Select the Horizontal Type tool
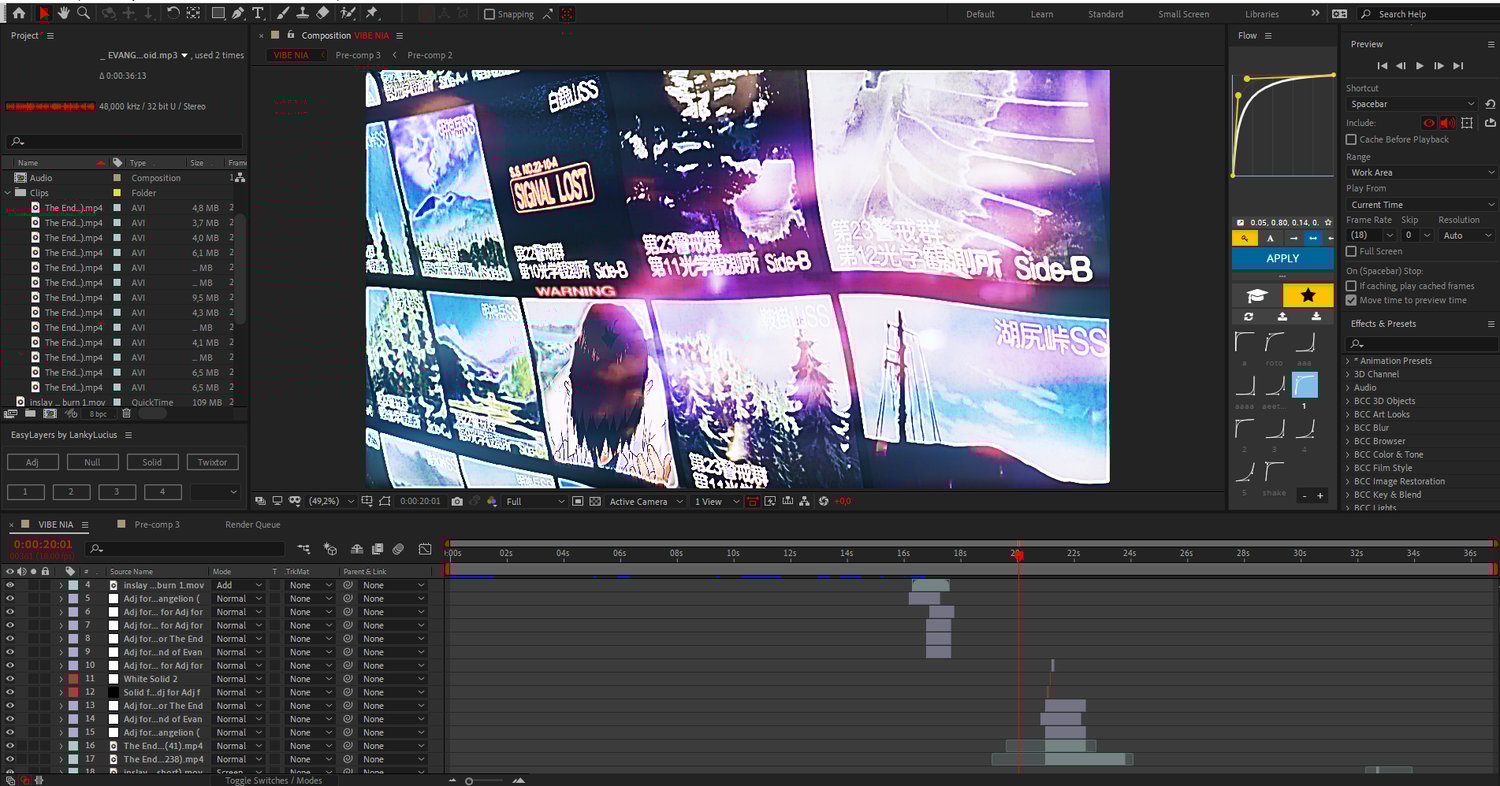This screenshot has height=786, width=1500. (x=258, y=13)
